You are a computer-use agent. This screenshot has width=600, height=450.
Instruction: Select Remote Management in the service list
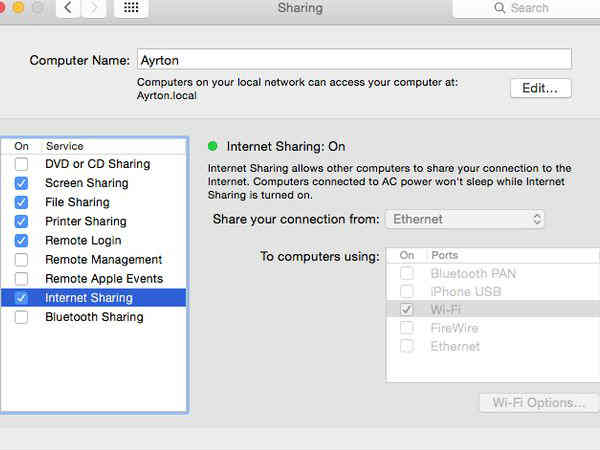(x=103, y=259)
